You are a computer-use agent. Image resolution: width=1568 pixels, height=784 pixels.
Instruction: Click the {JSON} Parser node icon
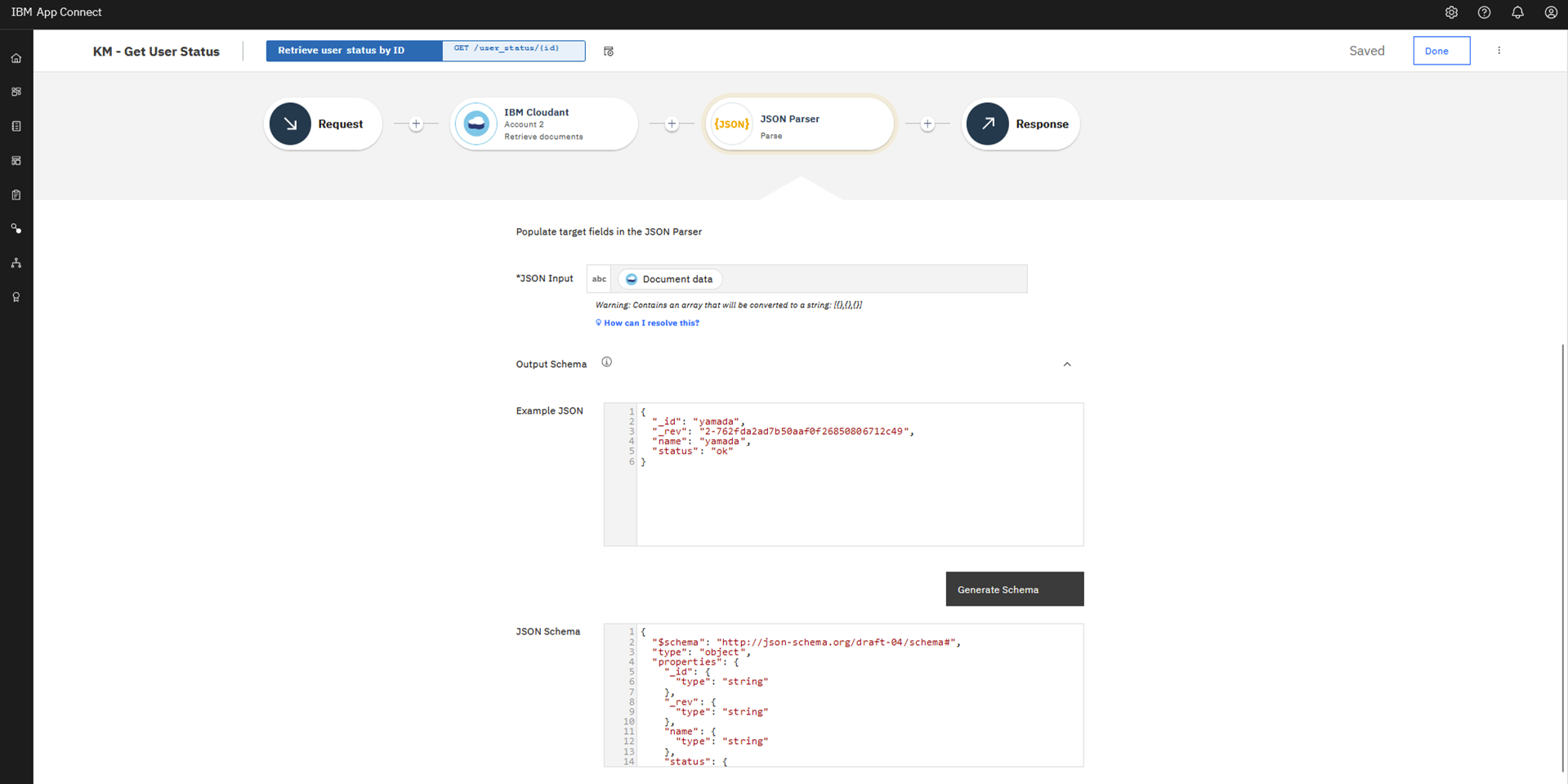coord(731,123)
